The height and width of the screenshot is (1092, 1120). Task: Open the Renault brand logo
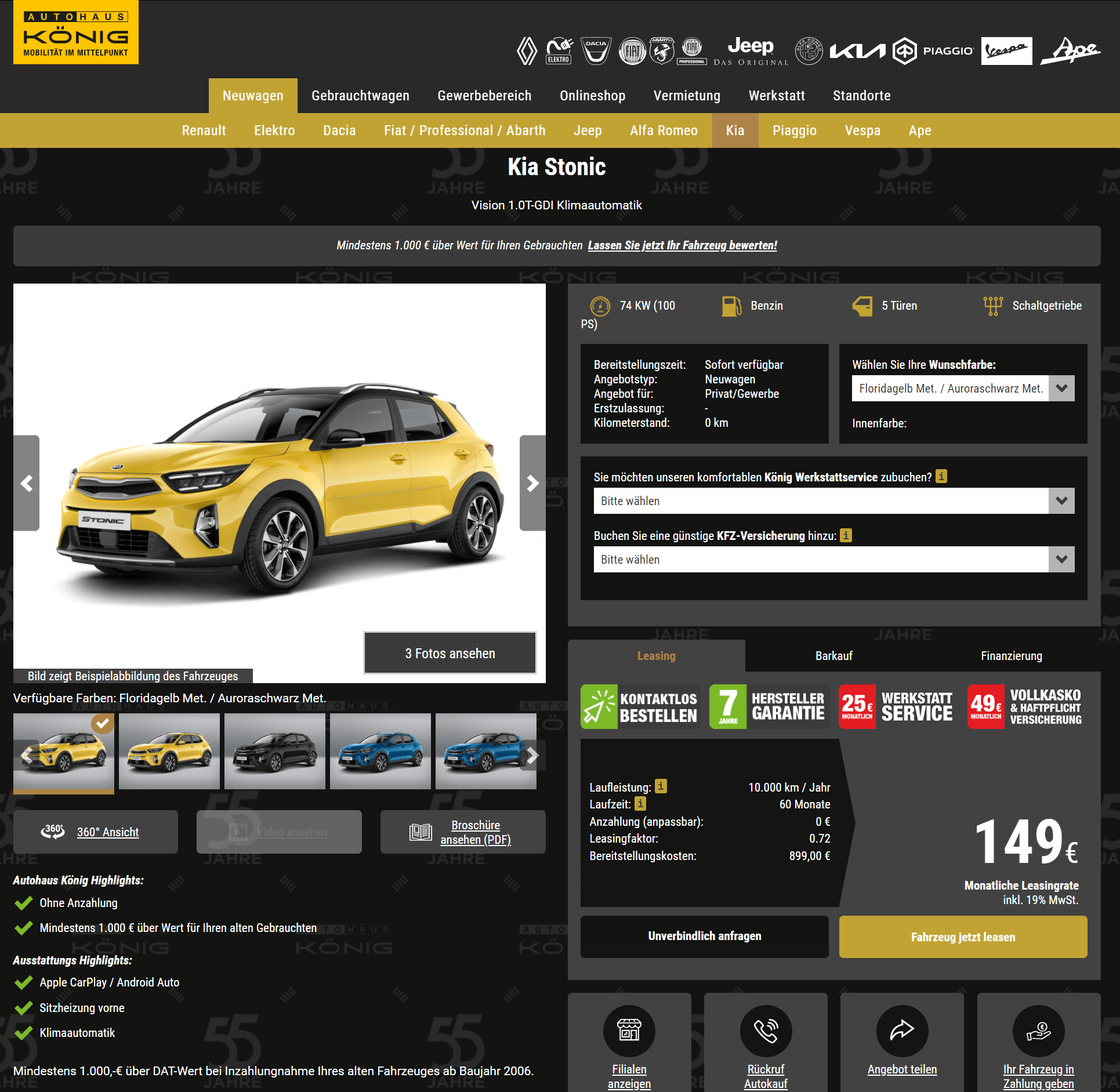tap(527, 51)
